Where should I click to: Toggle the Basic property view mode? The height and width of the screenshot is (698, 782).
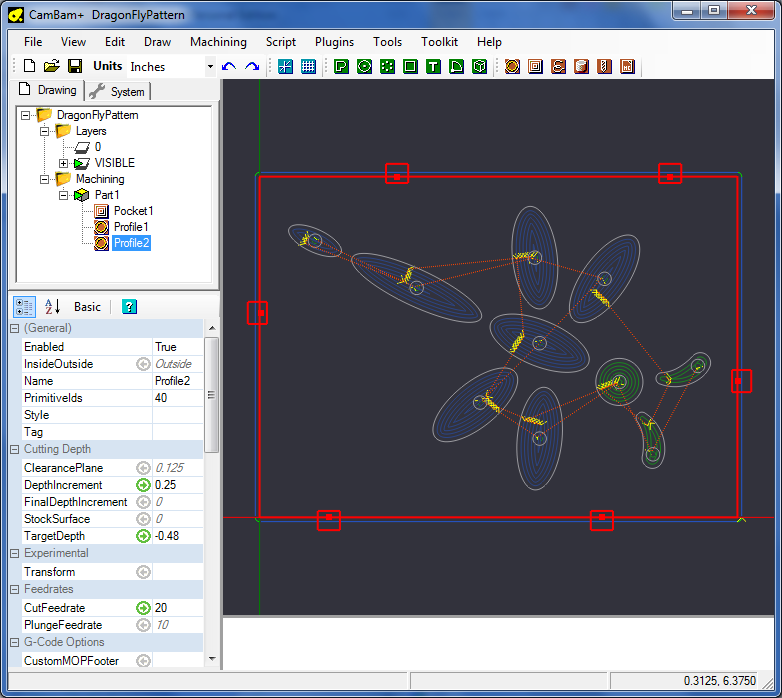click(x=87, y=307)
